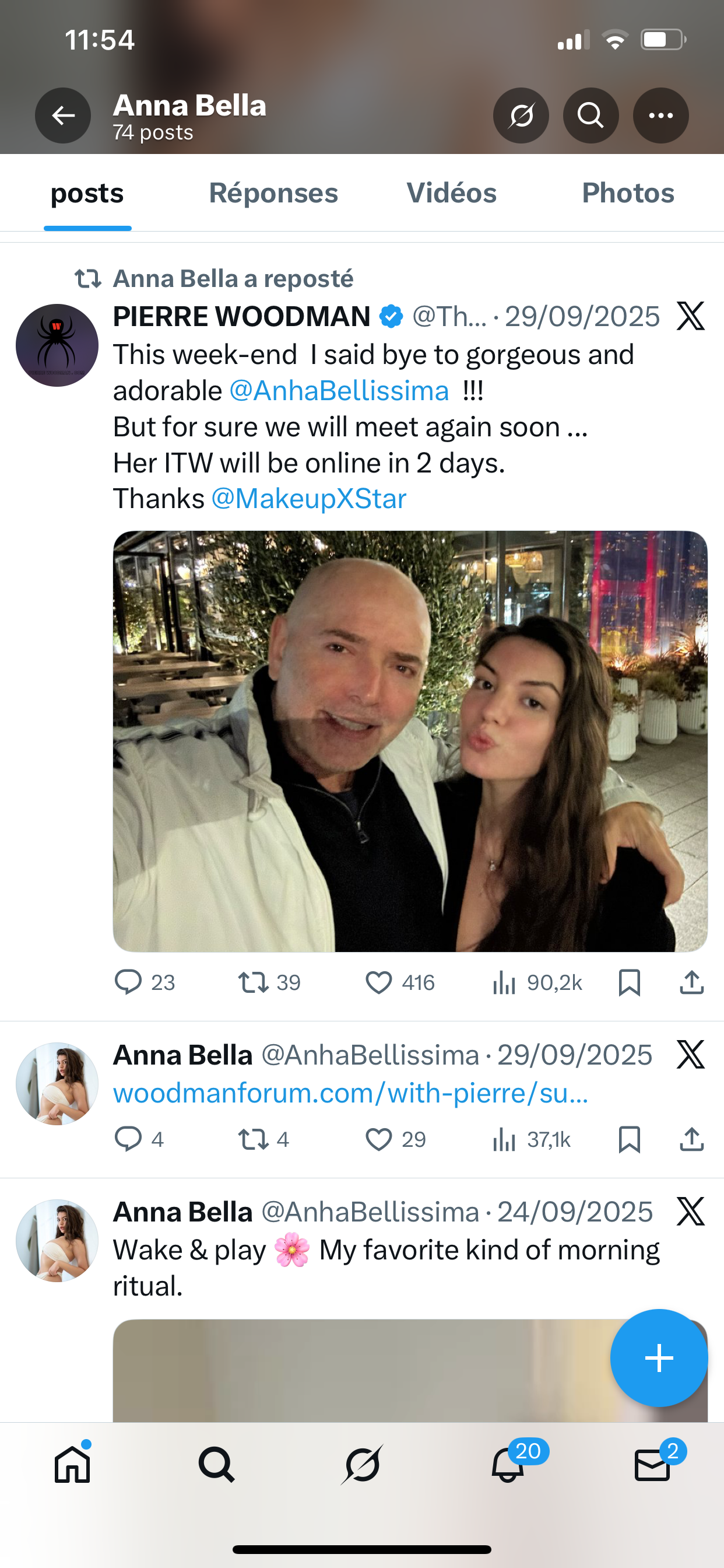Like the Pierre Woodman post
The image size is (724, 1568).
378,982
